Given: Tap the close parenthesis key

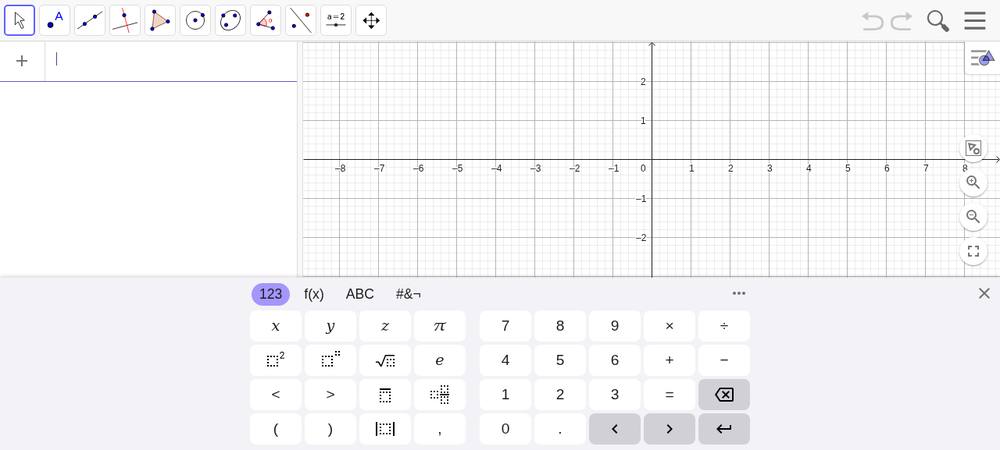Looking at the screenshot, I should pyautogui.click(x=330, y=429).
